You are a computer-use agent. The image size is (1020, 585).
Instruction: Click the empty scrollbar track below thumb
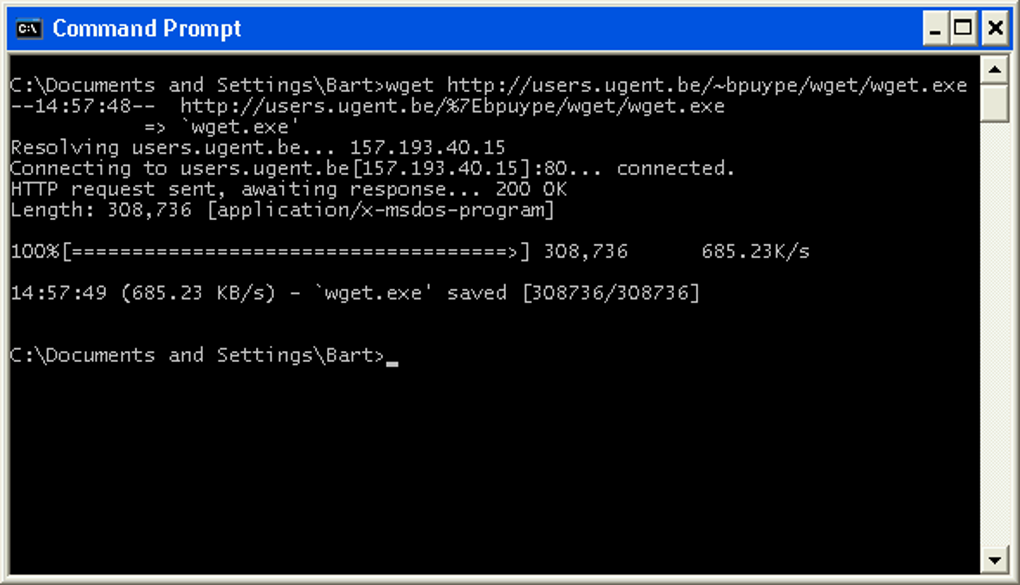point(994,334)
